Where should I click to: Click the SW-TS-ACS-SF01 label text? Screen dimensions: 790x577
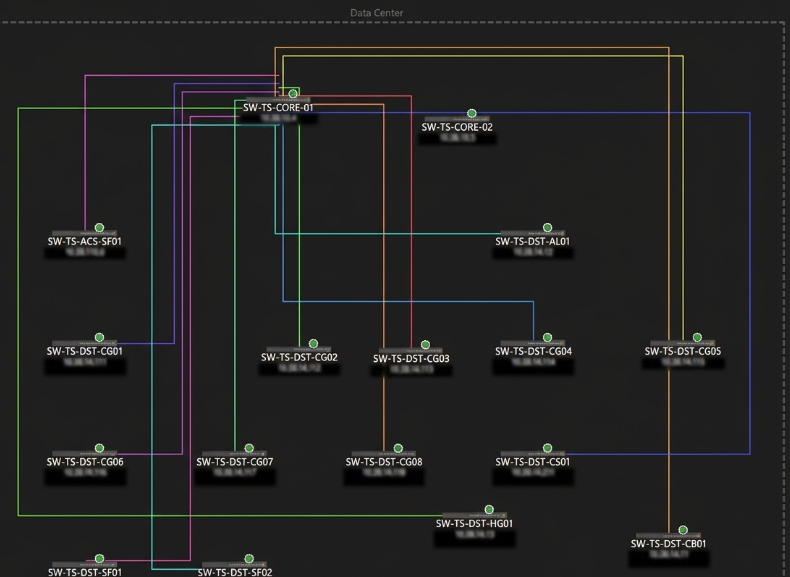[x=85, y=241]
